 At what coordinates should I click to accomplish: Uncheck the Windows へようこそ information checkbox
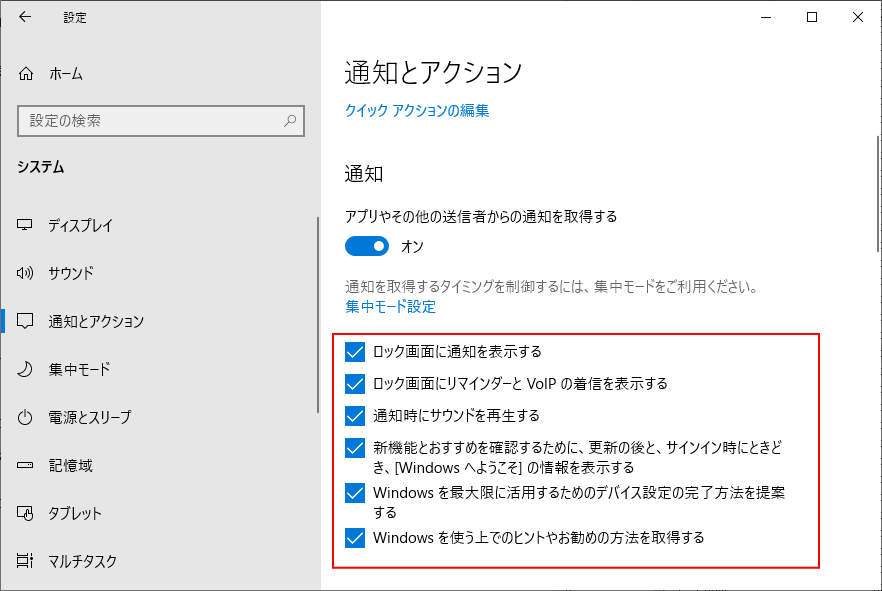(355, 448)
